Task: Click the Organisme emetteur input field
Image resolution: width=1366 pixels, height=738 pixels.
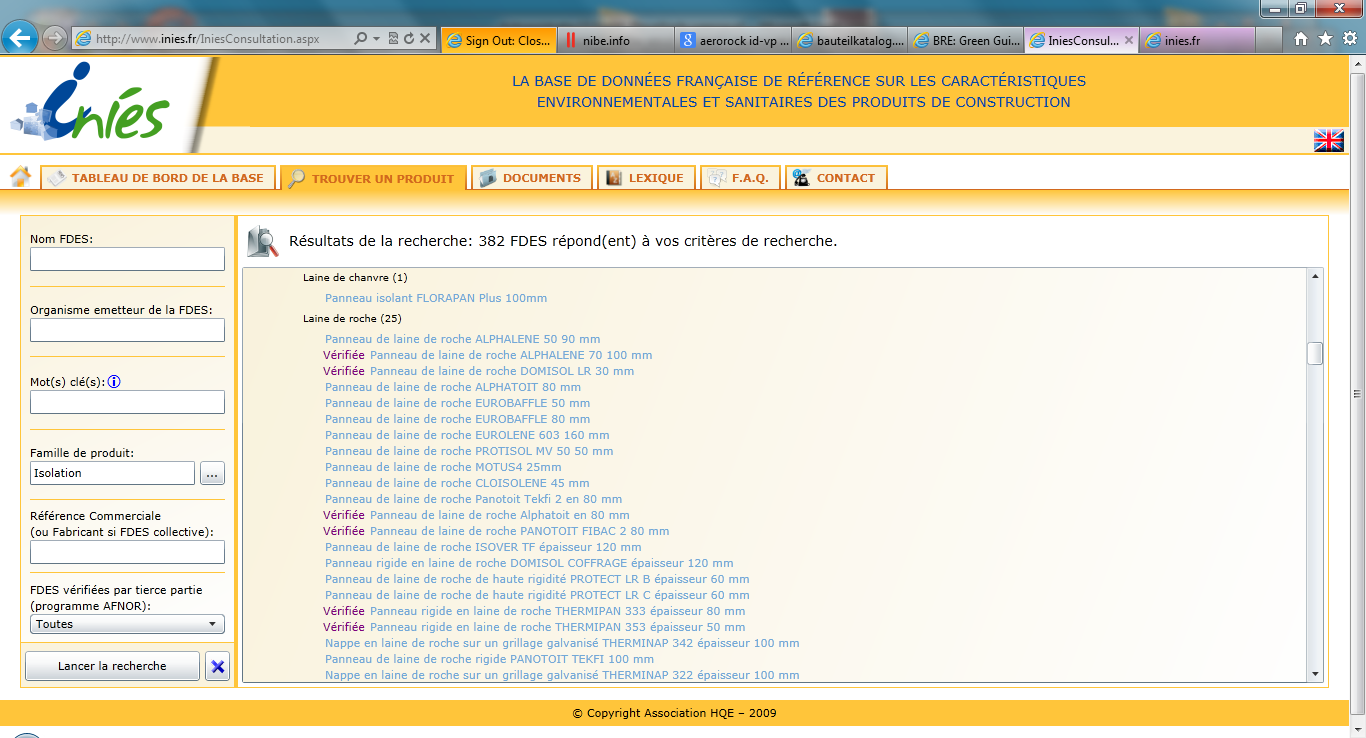Action: point(127,330)
